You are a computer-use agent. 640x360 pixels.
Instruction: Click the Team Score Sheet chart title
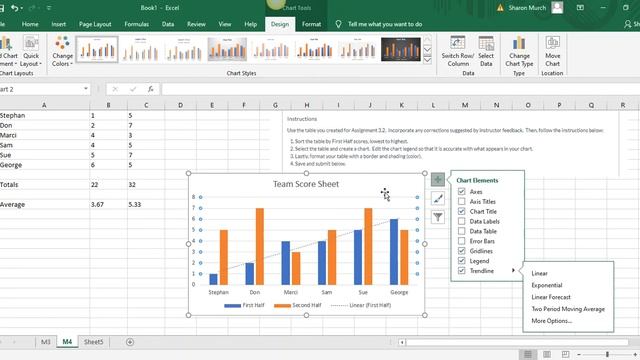pos(306,184)
